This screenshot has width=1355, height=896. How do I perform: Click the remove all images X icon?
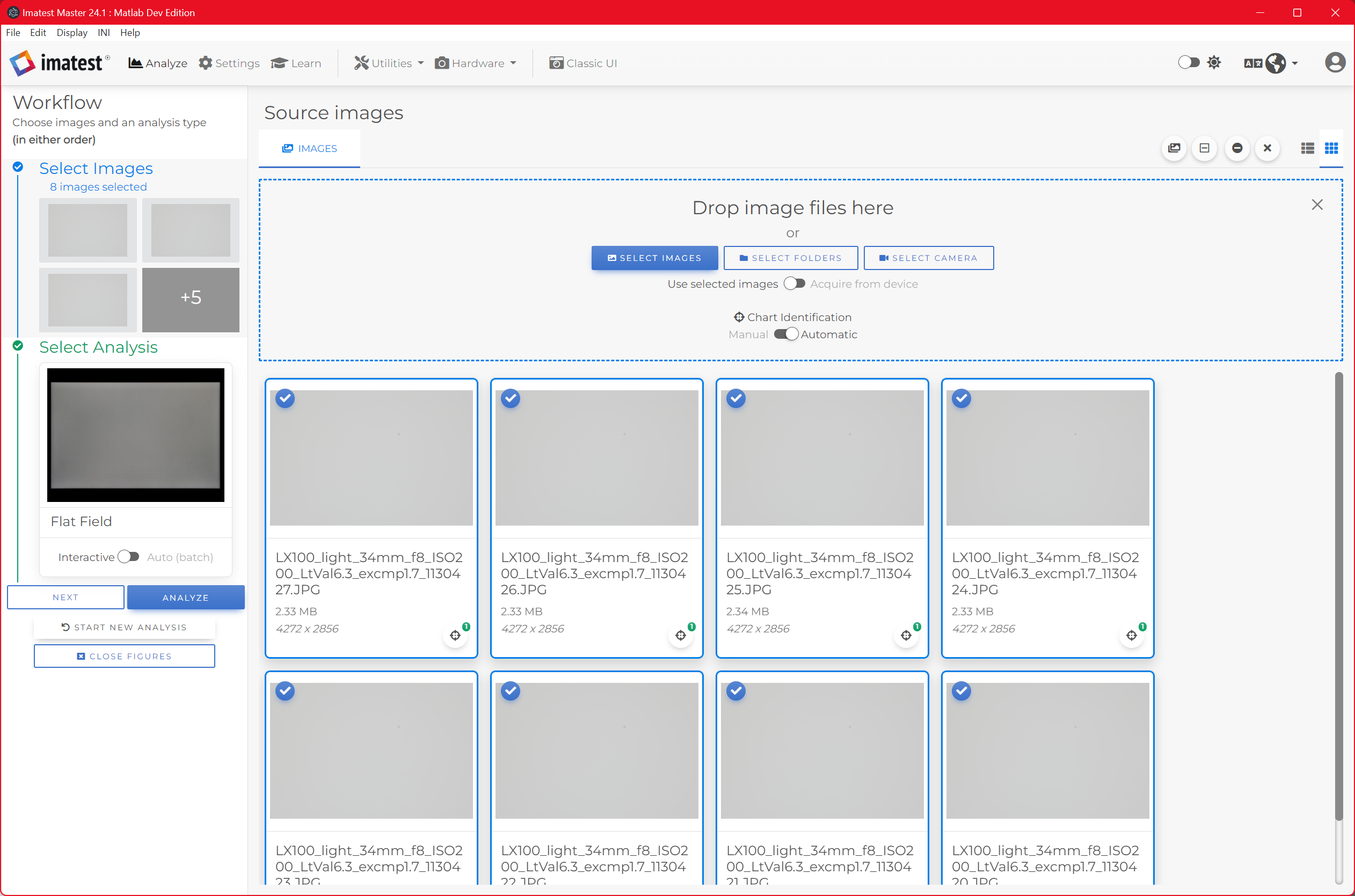[x=1267, y=149]
